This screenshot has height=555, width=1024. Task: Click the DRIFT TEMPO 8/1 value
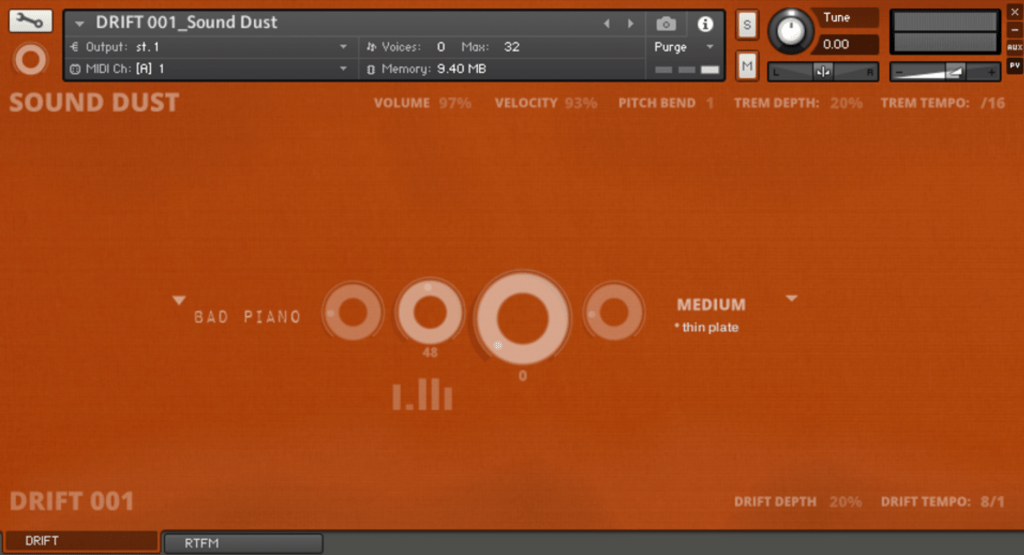(x=993, y=502)
